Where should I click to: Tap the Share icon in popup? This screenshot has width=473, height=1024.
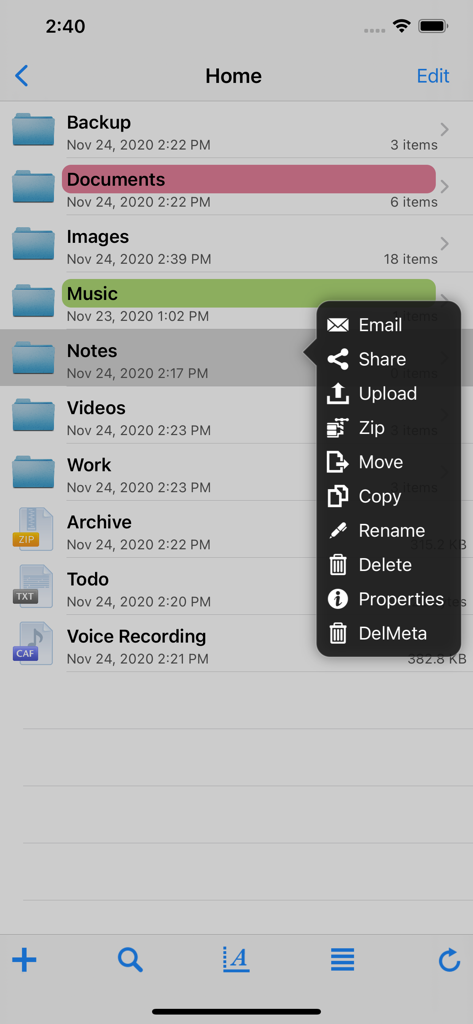tap(338, 359)
